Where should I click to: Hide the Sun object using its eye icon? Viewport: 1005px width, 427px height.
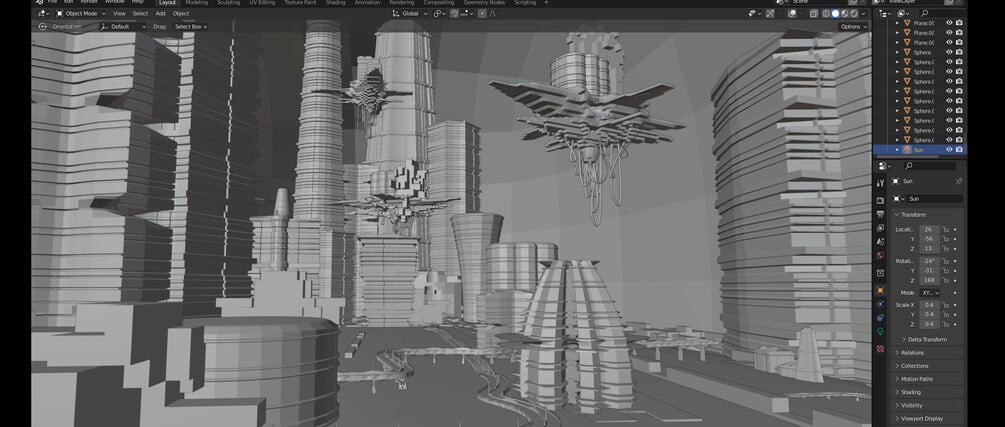coord(949,149)
